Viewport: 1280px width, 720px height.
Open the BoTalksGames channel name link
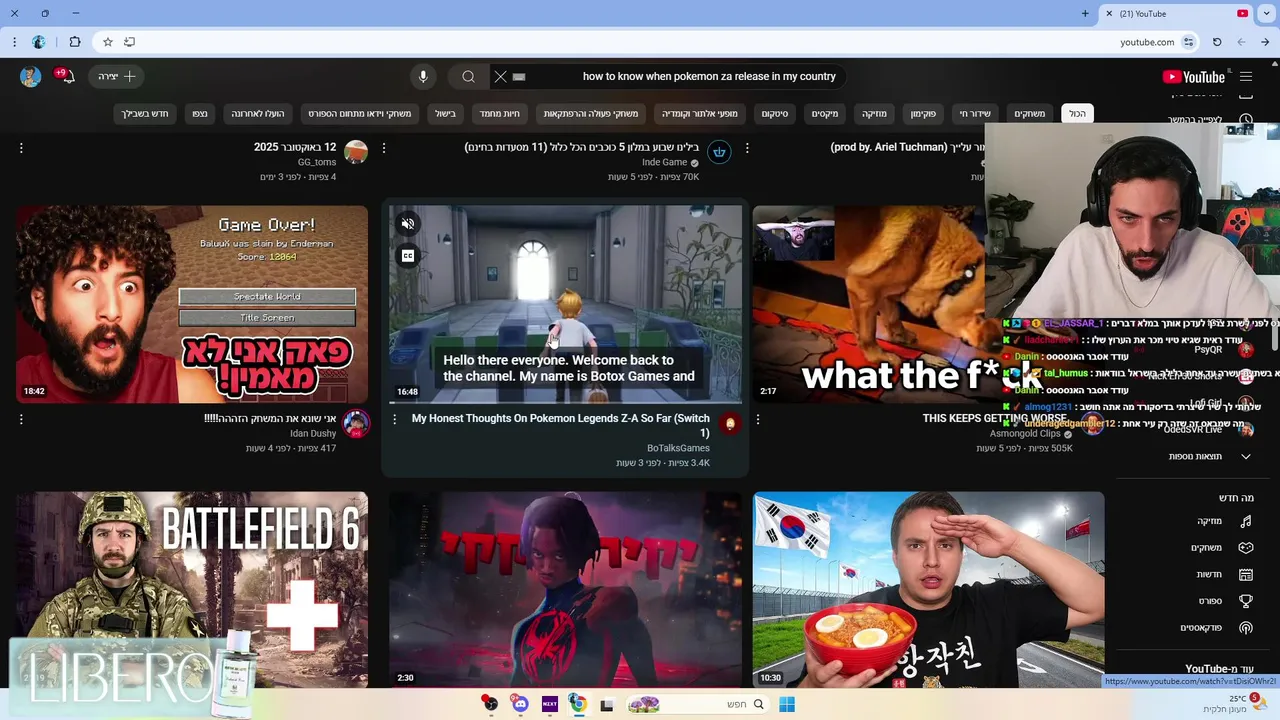(x=678, y=448)
